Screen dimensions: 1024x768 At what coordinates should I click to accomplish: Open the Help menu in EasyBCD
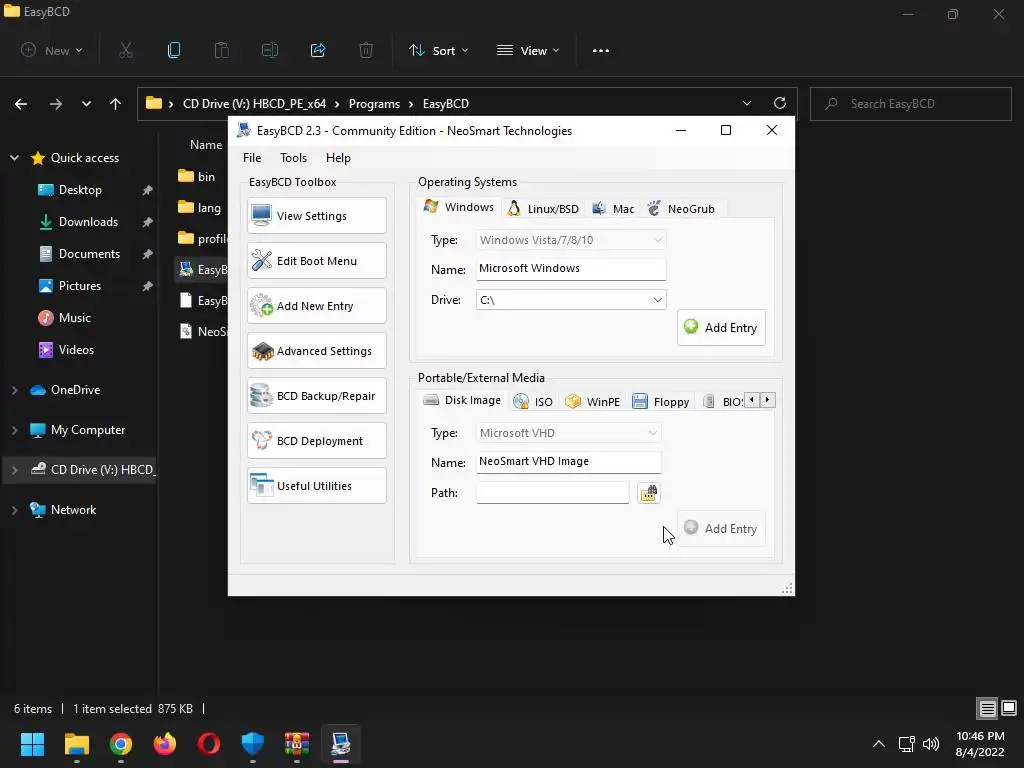click(338, 158)
